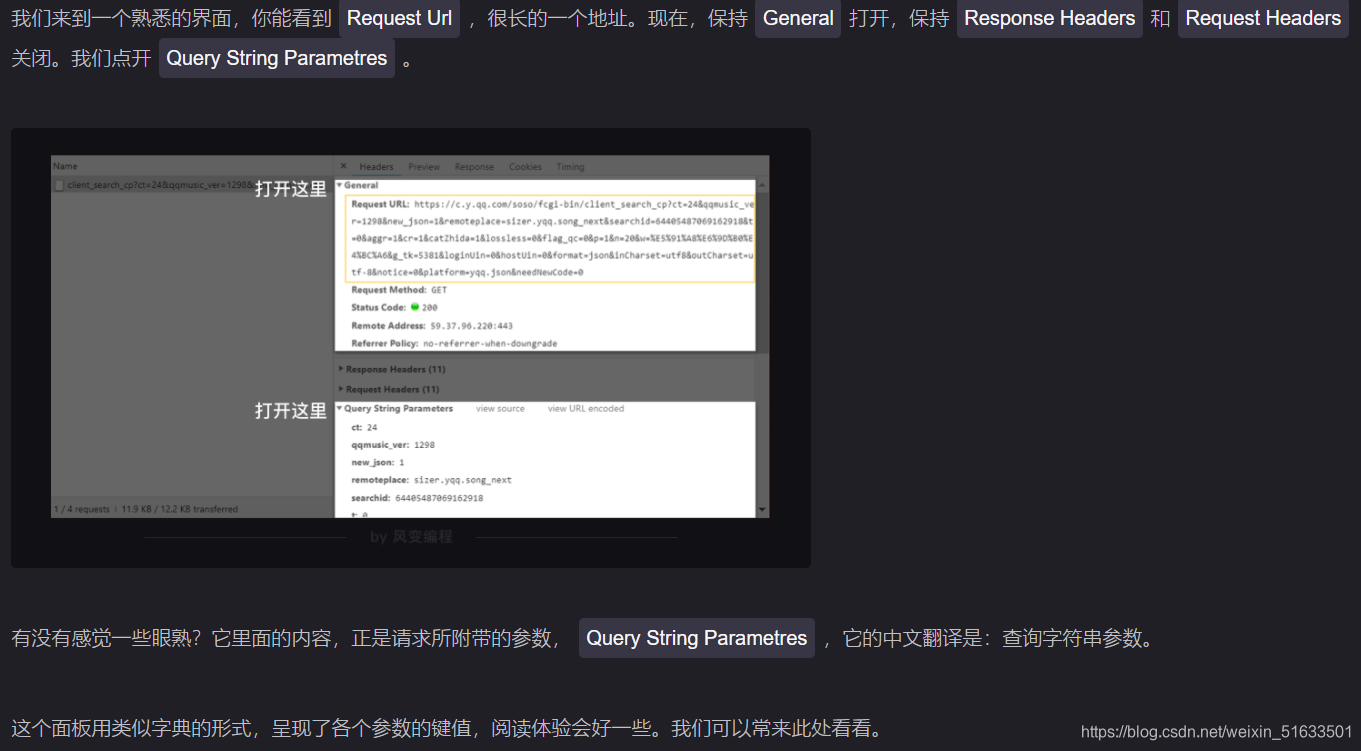
Task: Click the "qqmusic_ver: 1298" parameter row
Action: (x=393, y=445)
